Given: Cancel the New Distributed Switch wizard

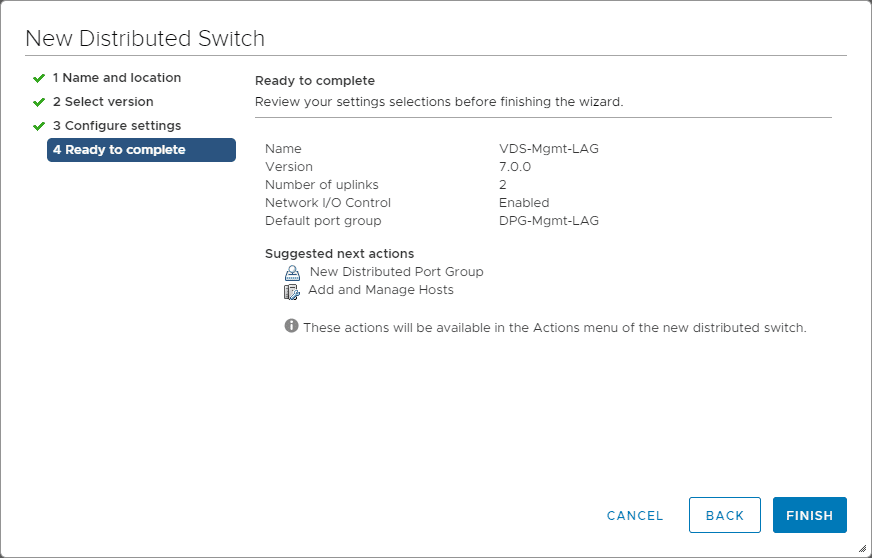Looking at the screenshot, I should [x=635, y=516].
